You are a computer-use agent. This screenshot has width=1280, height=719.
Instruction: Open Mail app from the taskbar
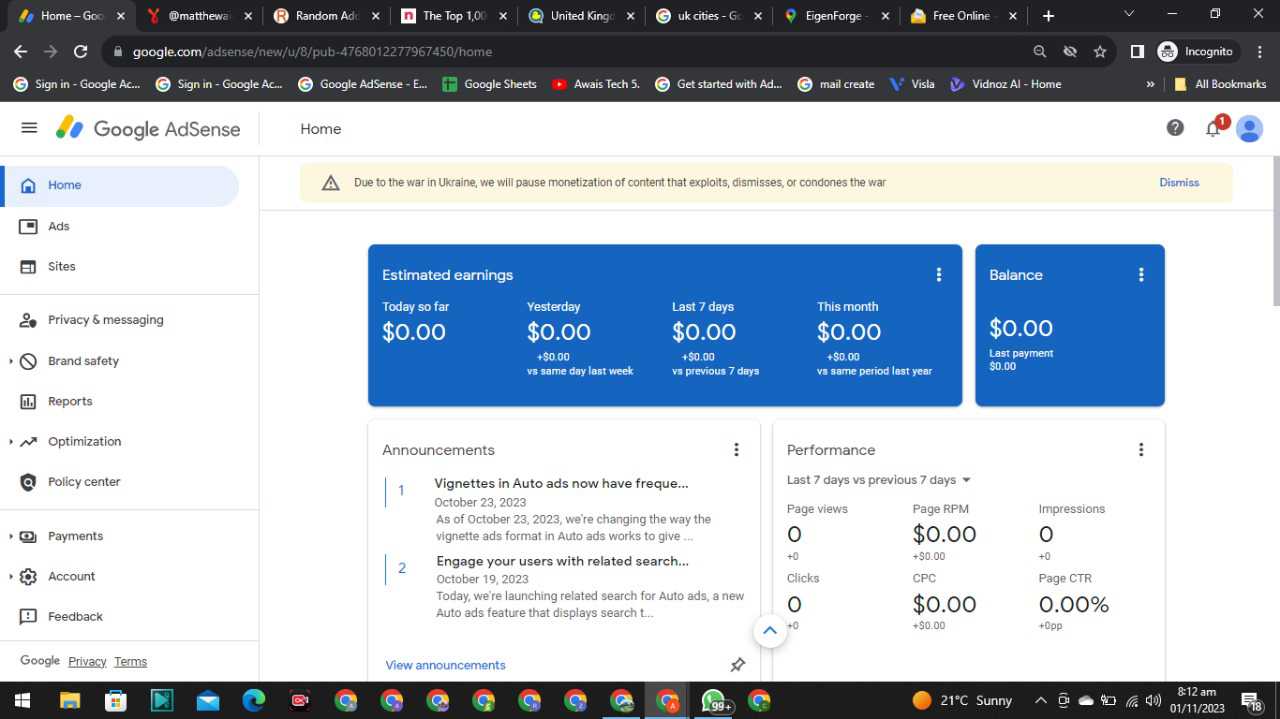[208, 700]
